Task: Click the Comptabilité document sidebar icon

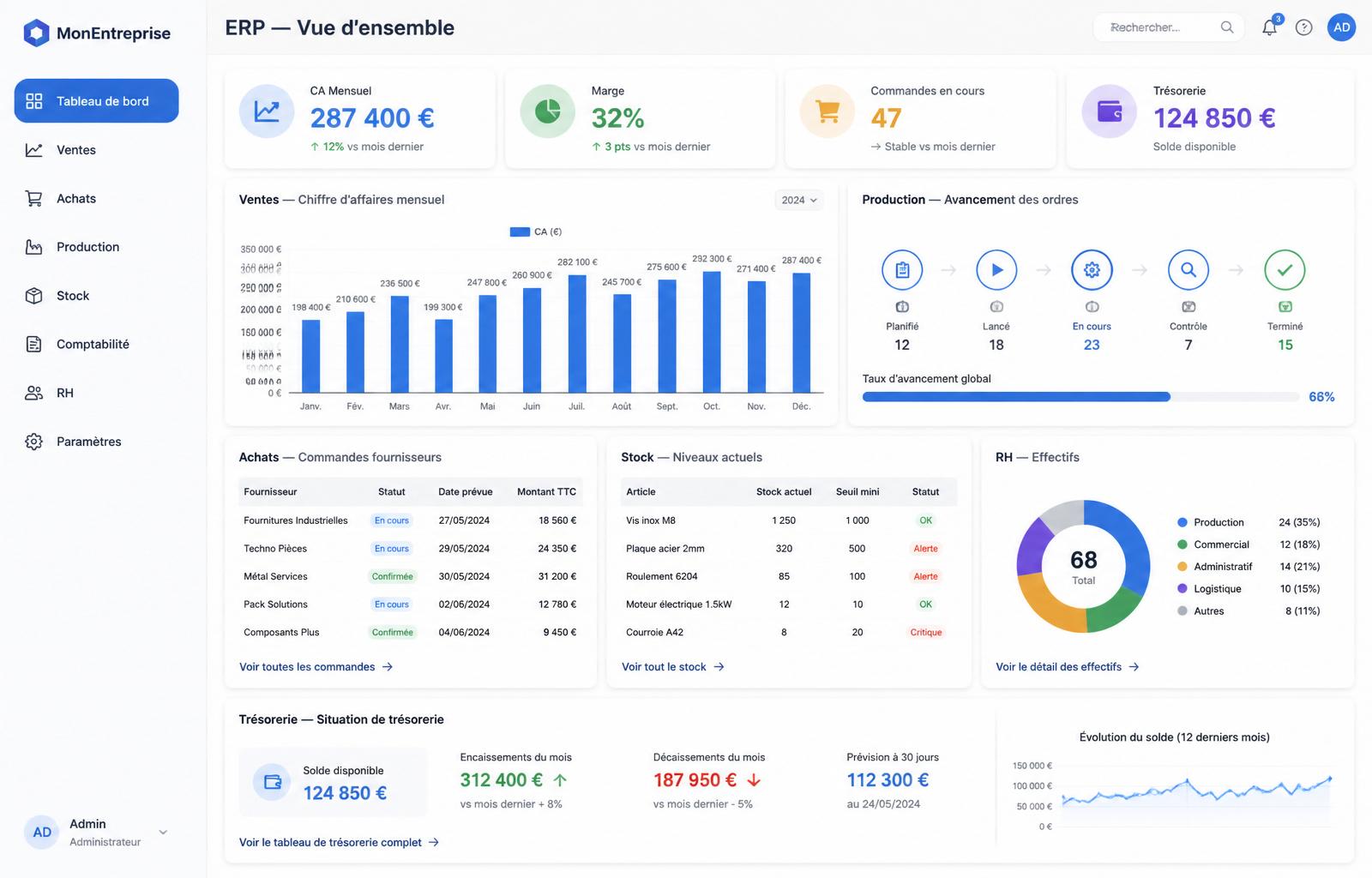Action: (34, 345)
